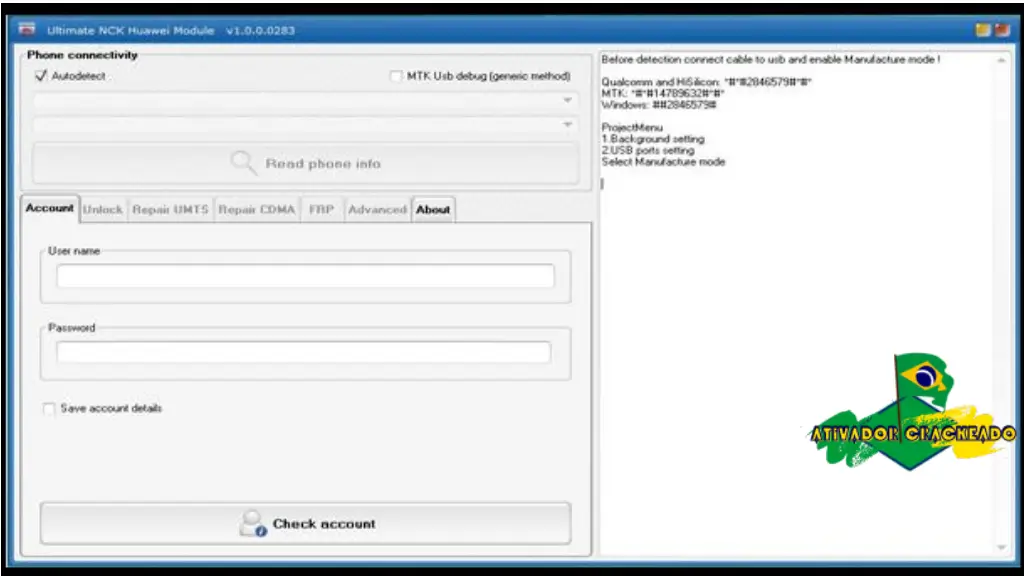Focus the Password input field
This screenshot has height=576, width=1024.
coord(304,352)
